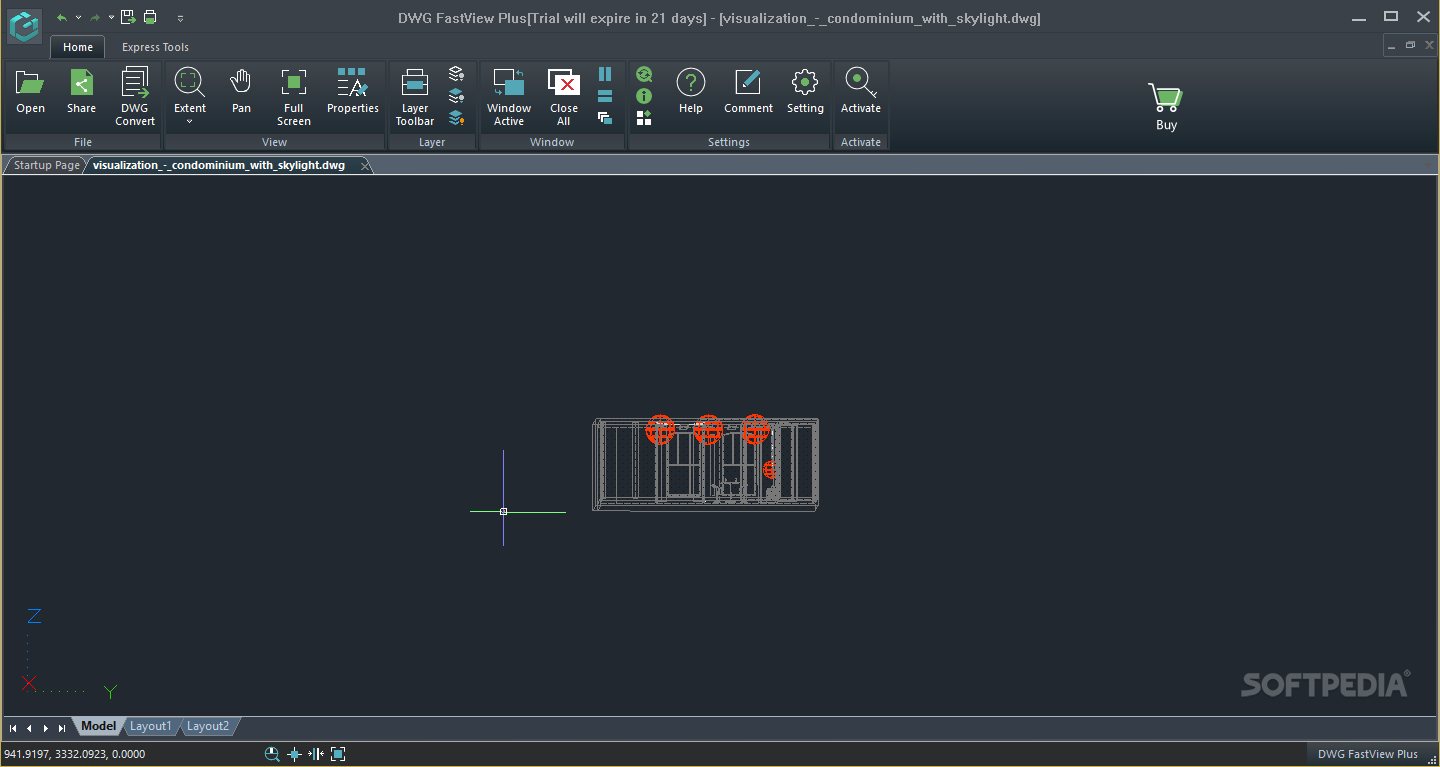Viewport: 1440px width, 767px height.
Task: Launch the DWG Convert tool
Action: tap(135, 97)
